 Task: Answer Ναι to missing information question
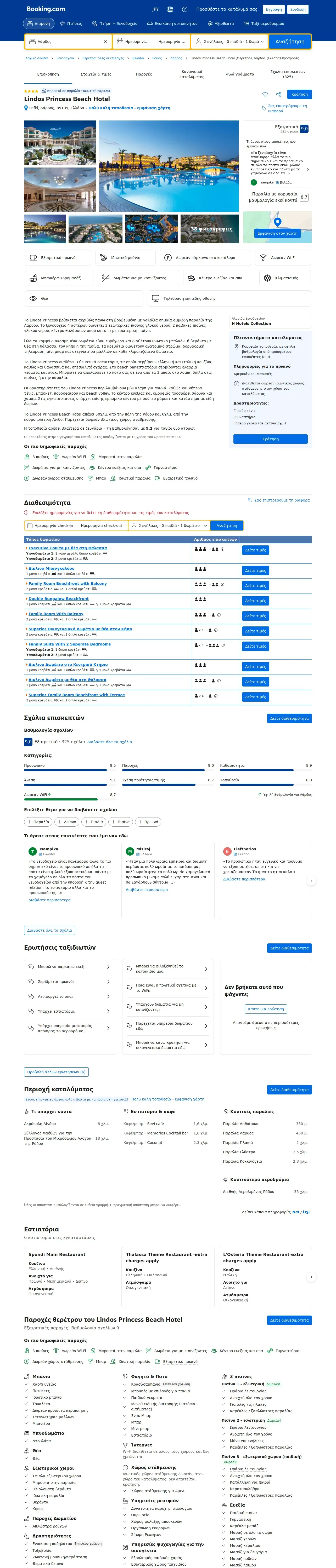pyautogui.click(x=296, y=1212)
